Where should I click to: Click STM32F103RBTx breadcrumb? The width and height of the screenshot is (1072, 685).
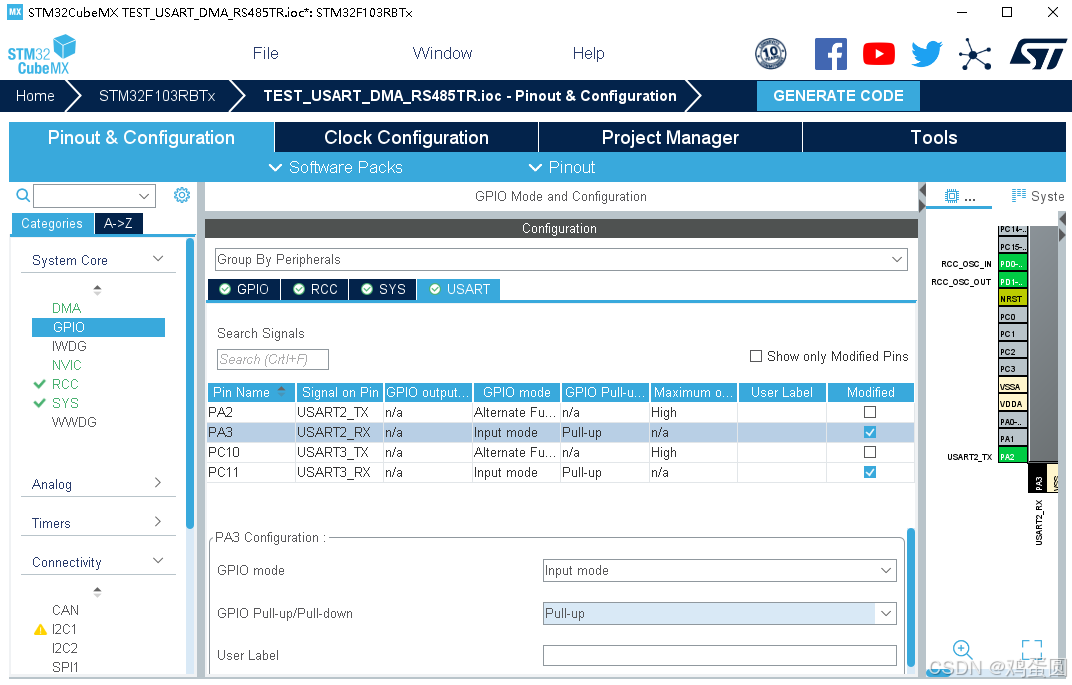(157, 96)
